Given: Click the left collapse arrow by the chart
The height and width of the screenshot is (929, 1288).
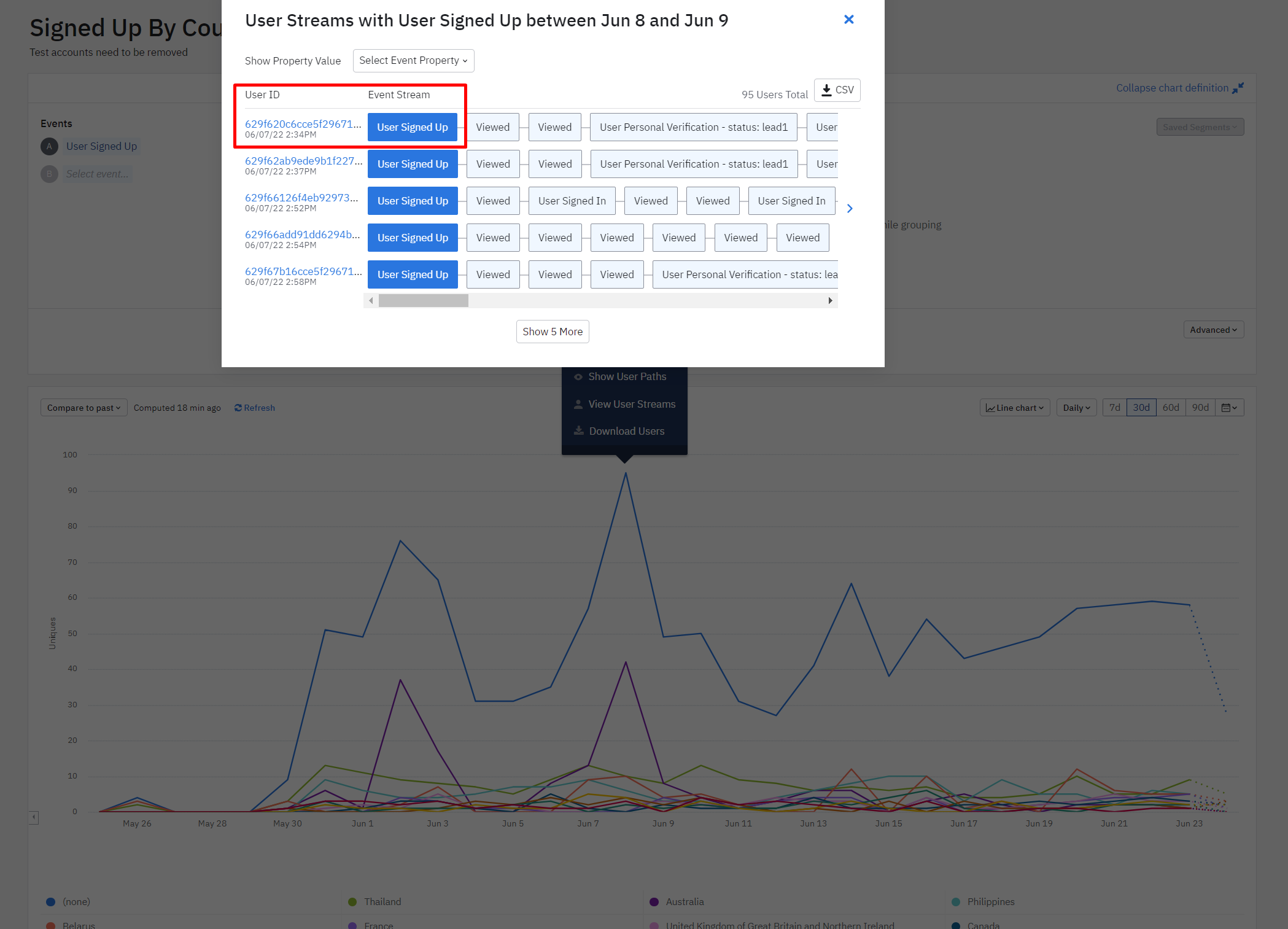Looking at the screenshot, I should (x=34, y=817).
